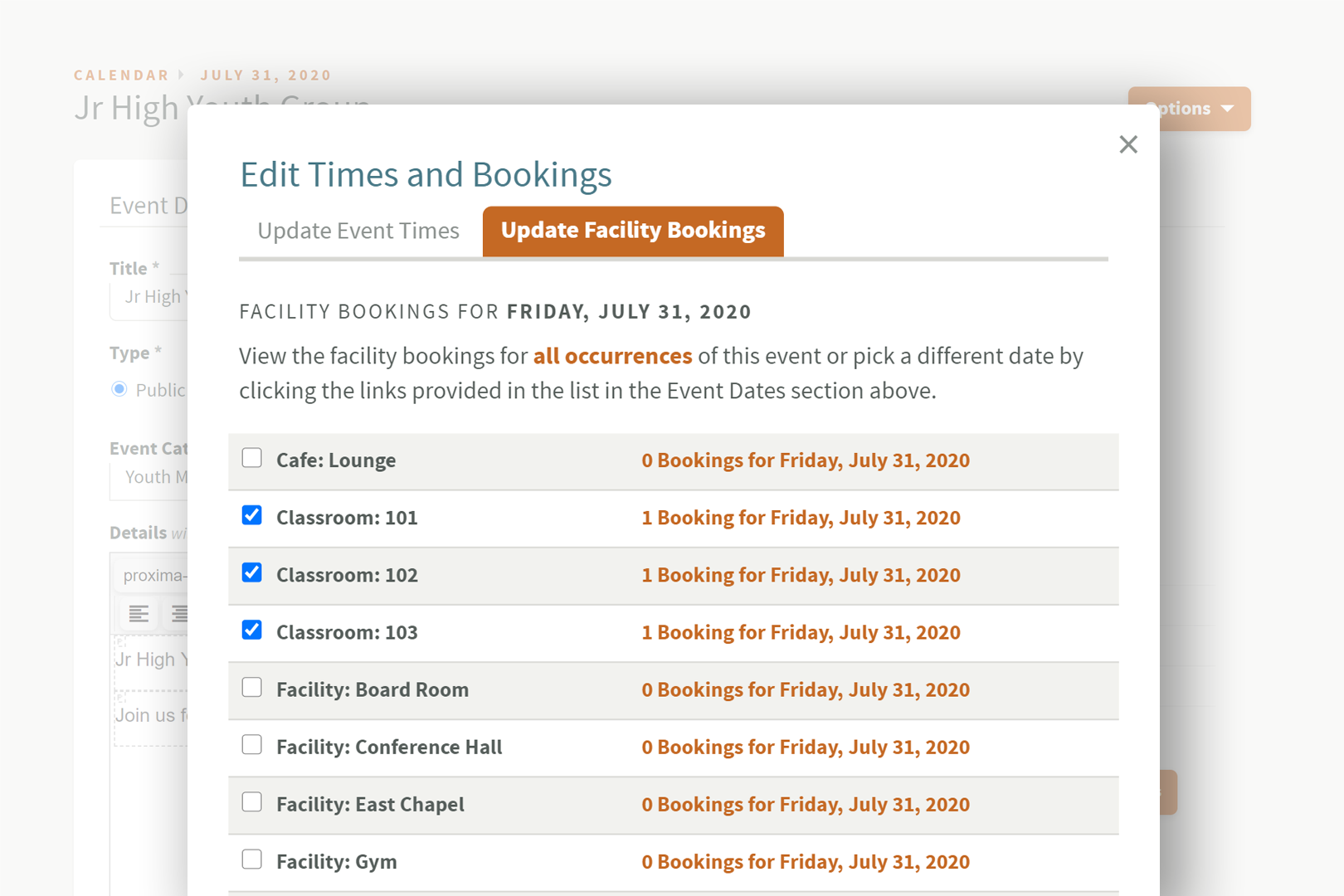Close the Edit Times and Bookings dialog

[x=1128, y=144]
